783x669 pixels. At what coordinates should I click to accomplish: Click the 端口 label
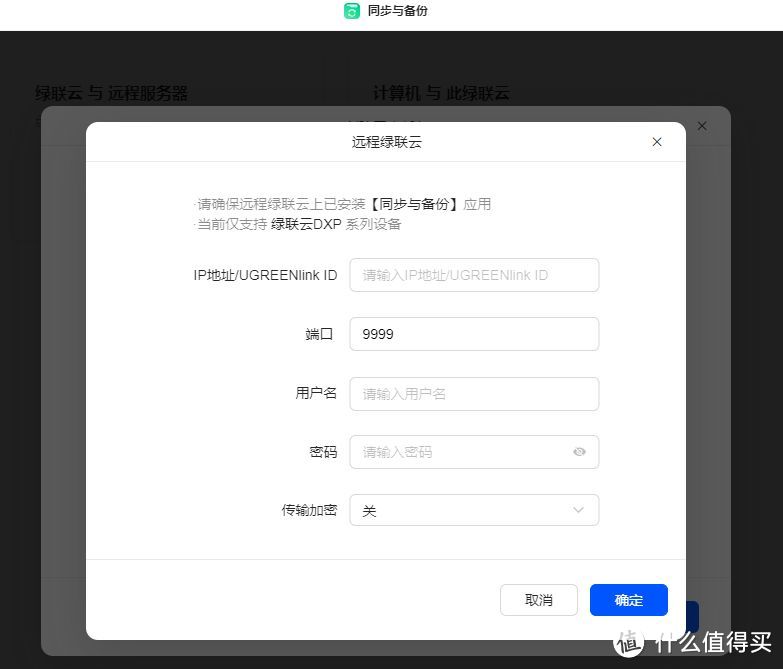point(319,334)
